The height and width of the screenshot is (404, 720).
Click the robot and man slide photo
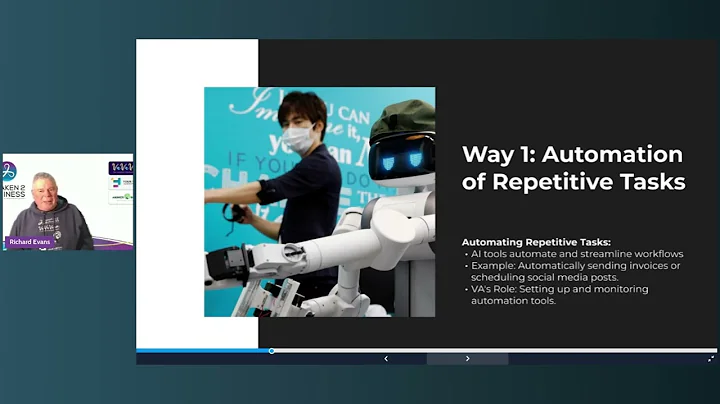point(320,202)
